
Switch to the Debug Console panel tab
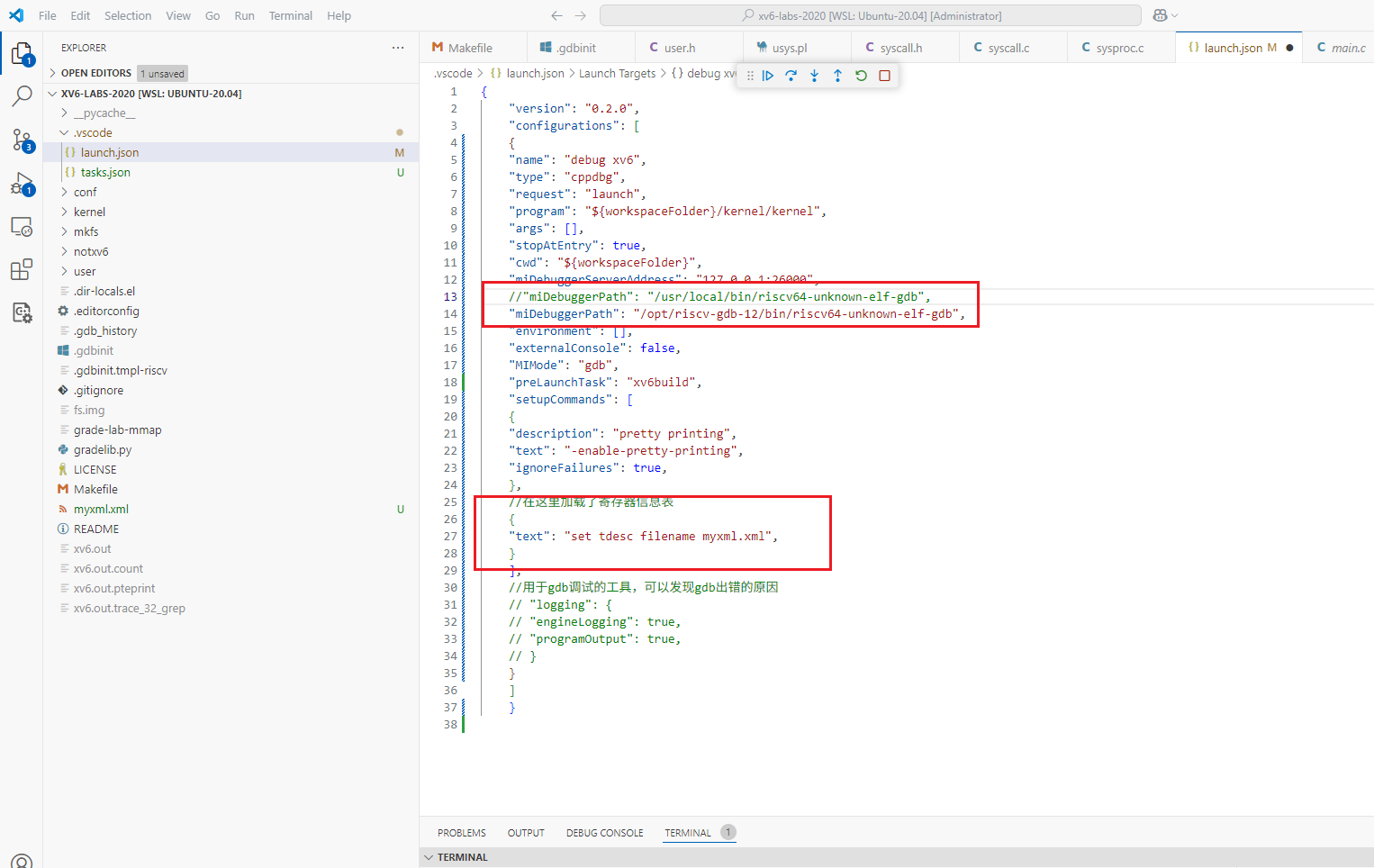click(604, 833)
